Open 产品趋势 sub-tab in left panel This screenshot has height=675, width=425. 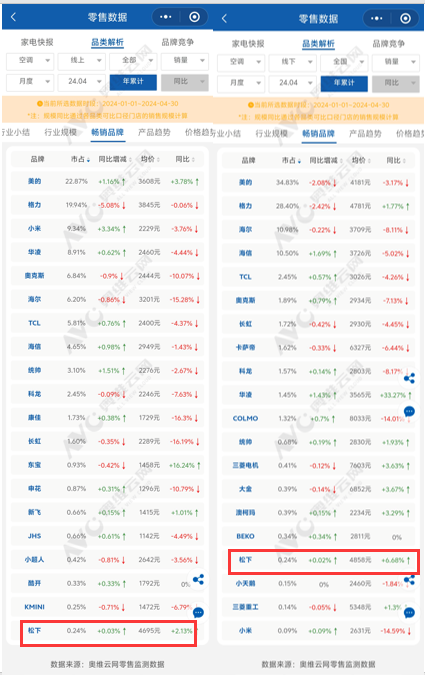click(154, 132)
